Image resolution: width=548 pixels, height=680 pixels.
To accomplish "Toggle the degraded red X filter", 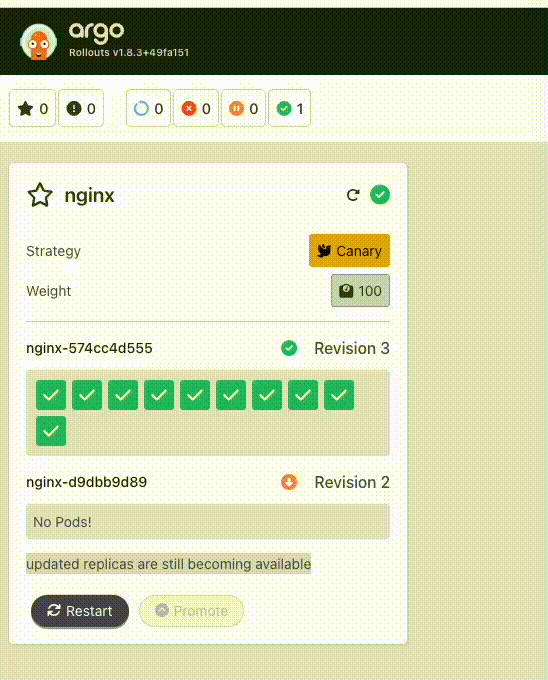I will click(196, 108).
